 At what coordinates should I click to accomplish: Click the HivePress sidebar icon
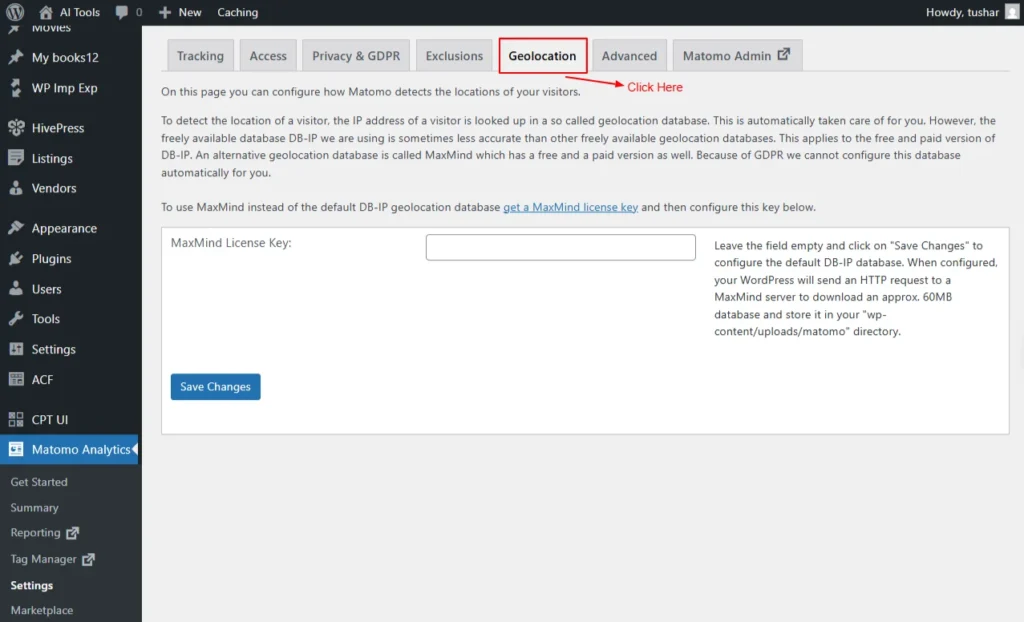coord(16,128)
